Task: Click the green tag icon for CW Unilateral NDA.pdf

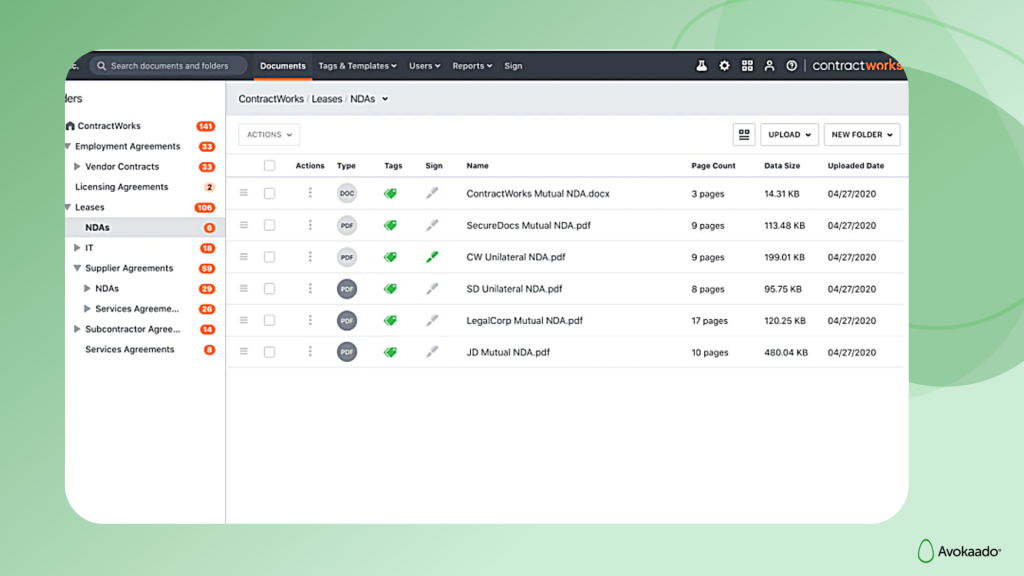Action: coord(389,257)
